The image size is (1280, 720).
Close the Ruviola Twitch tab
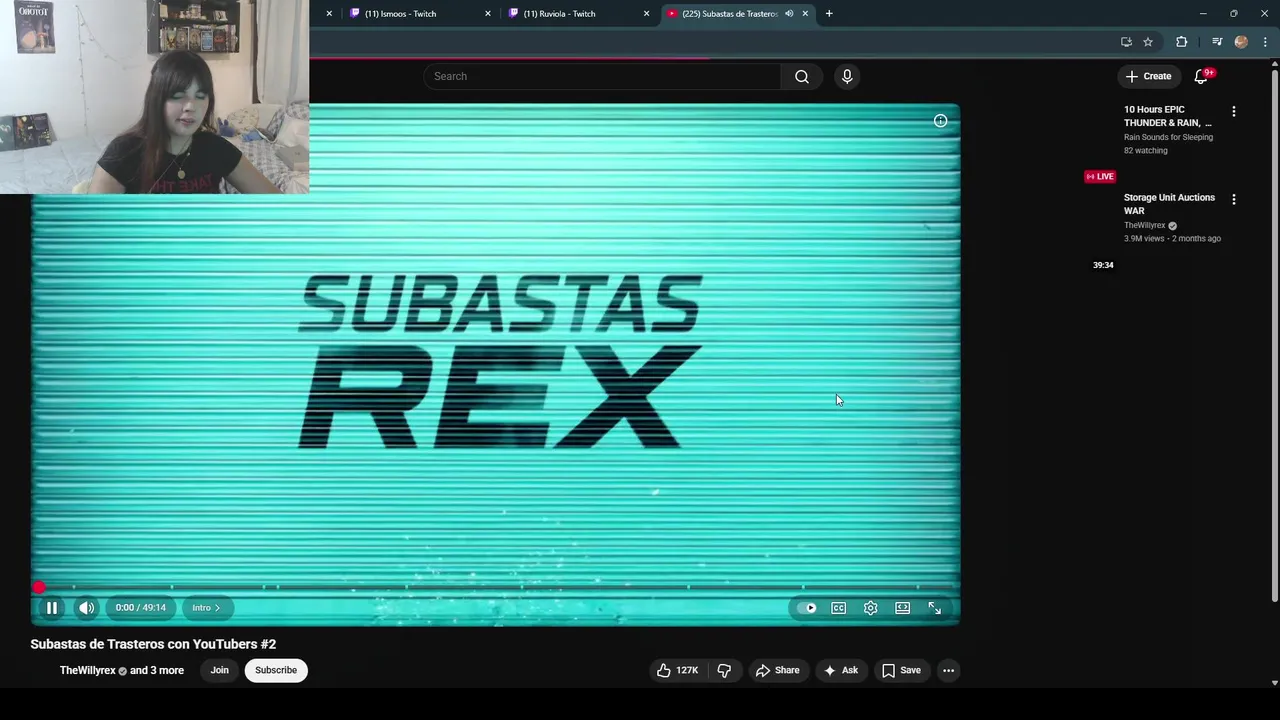click(x=646, y=14)
